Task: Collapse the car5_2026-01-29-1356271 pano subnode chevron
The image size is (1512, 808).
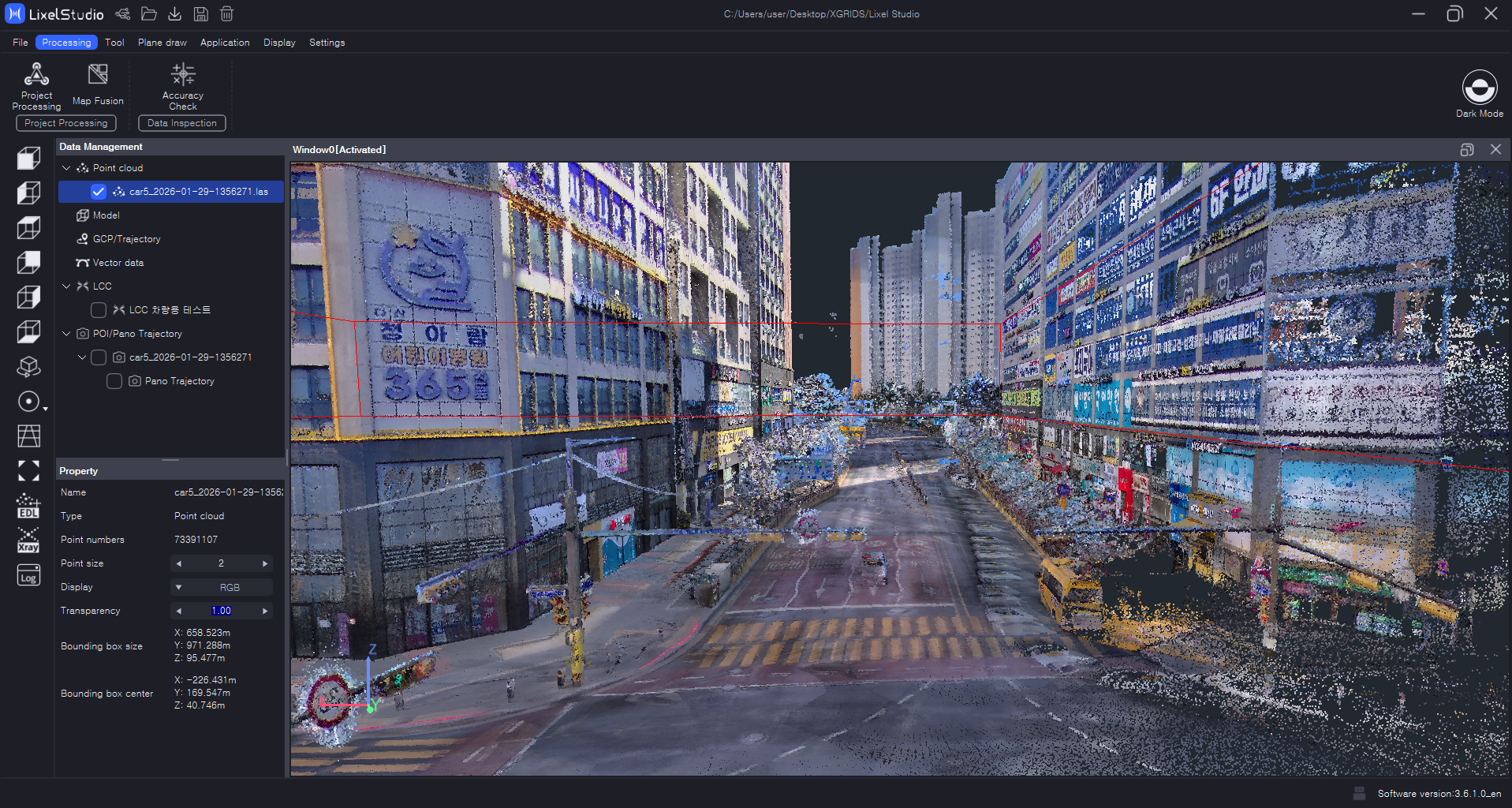Action: point(82,357)
